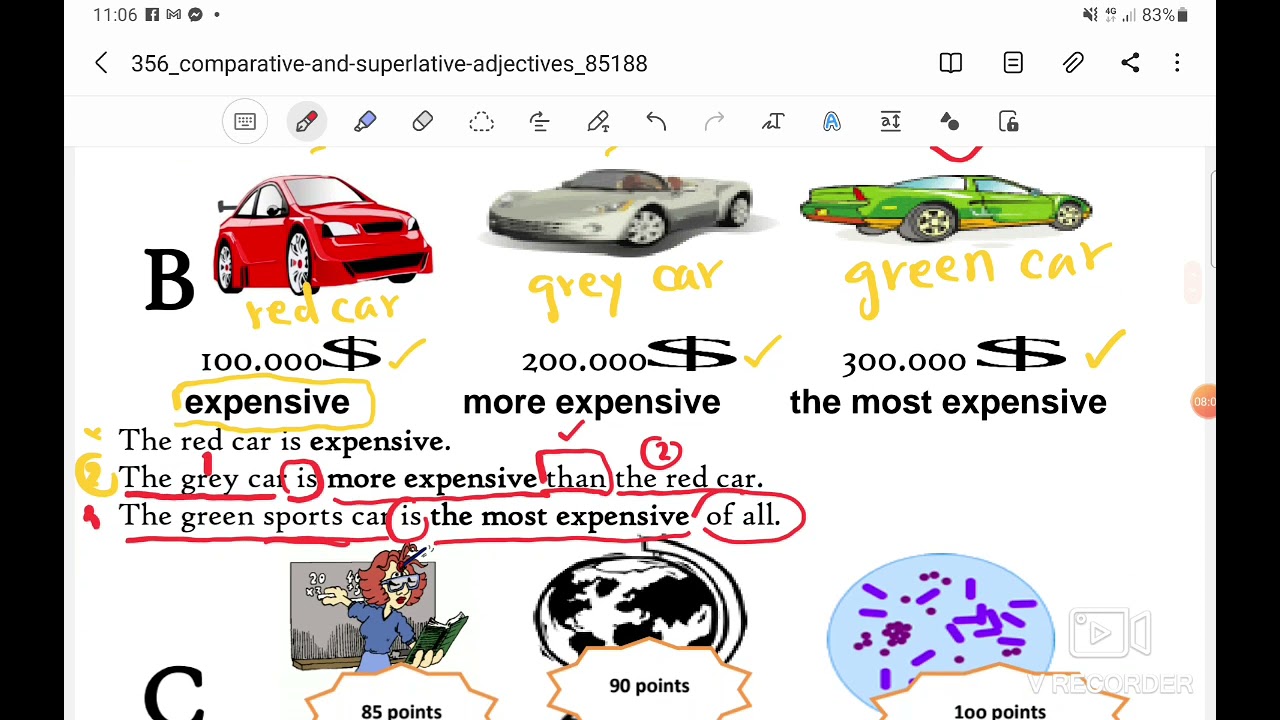Open the Messenger notification icon in status bar
The height and width of the screenshot is (720, 1280).
[195, 15]
